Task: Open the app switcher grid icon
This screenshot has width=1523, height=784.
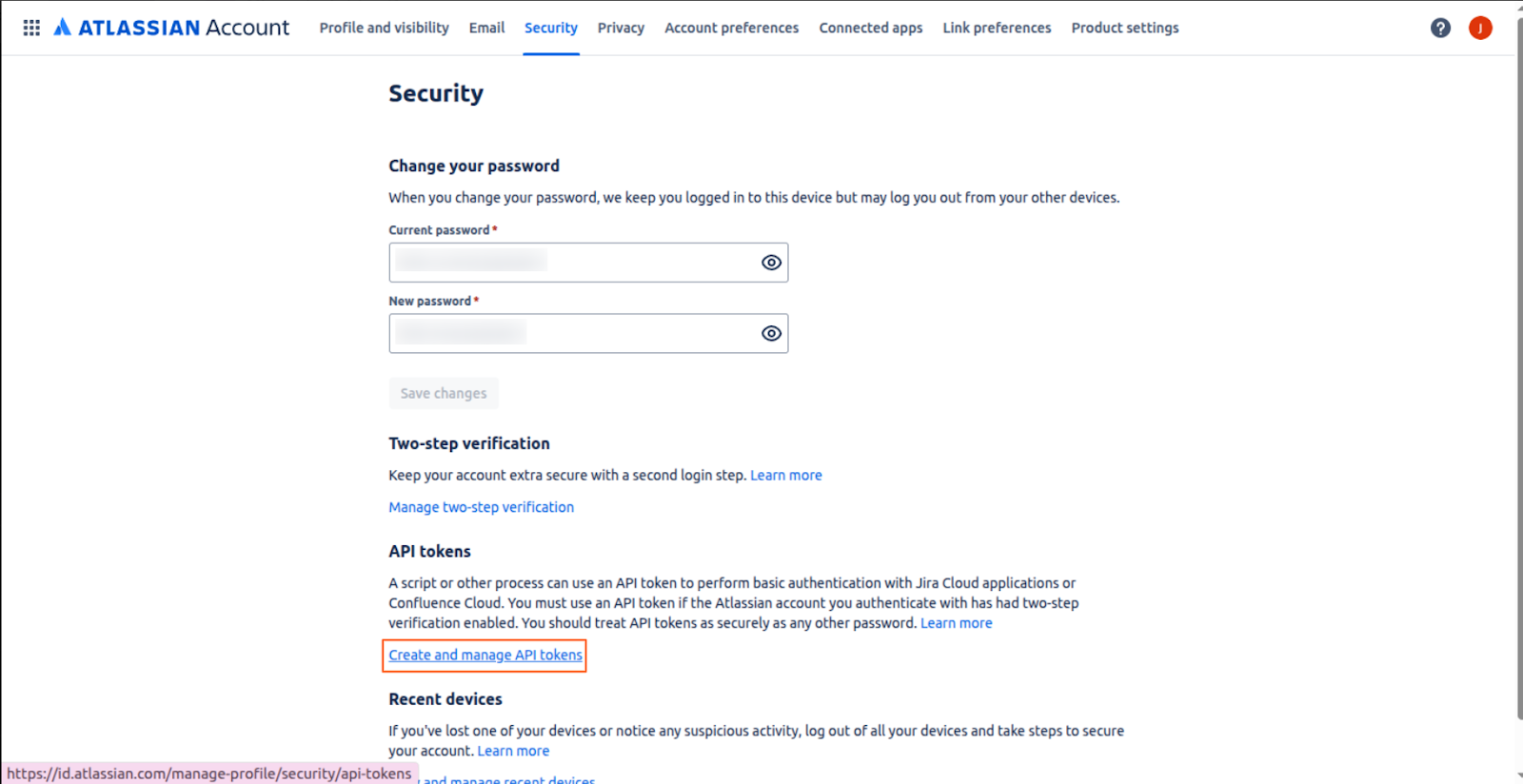Action: point(31,28)
